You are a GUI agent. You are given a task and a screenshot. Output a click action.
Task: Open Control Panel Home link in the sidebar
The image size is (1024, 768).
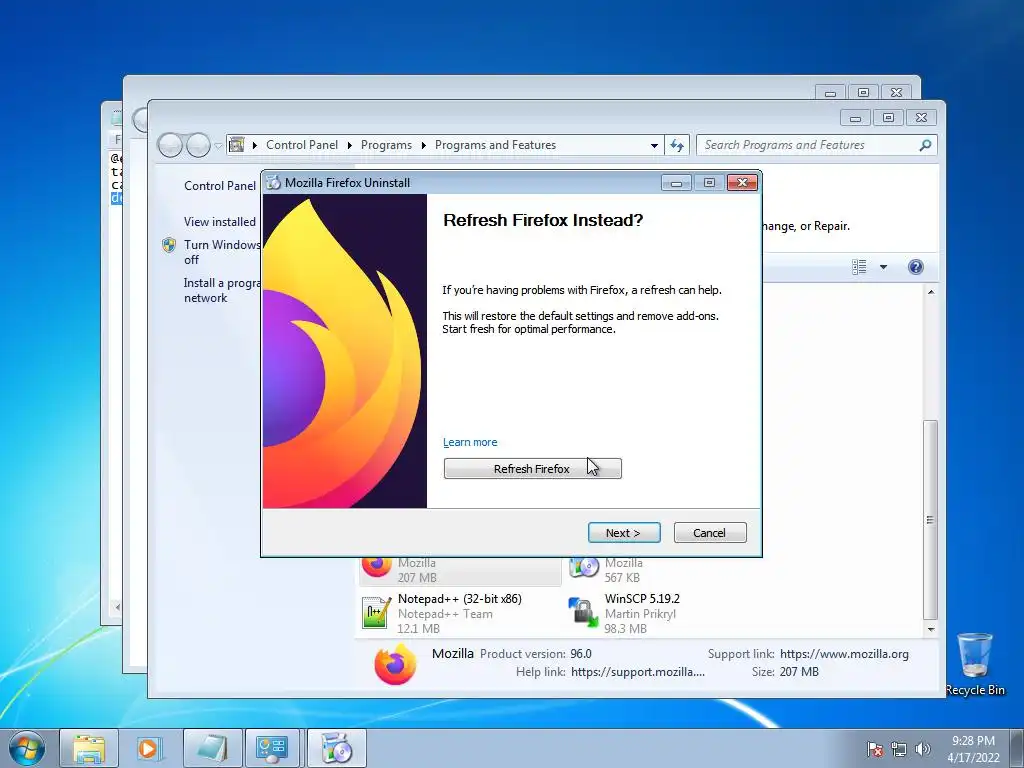[220, 185]
